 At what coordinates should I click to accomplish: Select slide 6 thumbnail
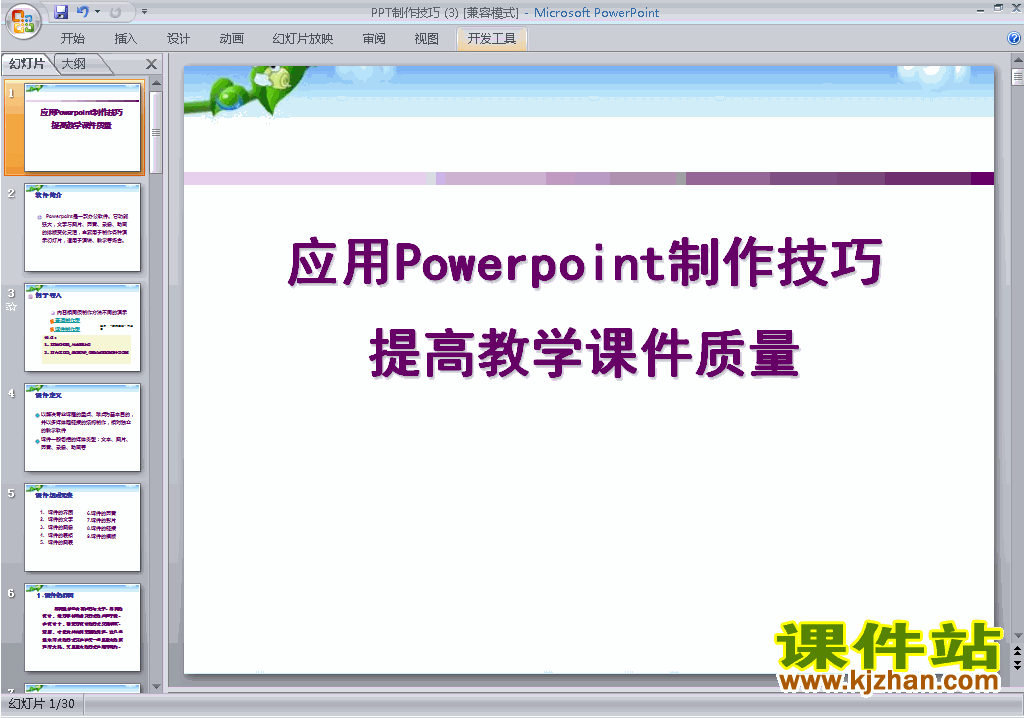[82, 627]
